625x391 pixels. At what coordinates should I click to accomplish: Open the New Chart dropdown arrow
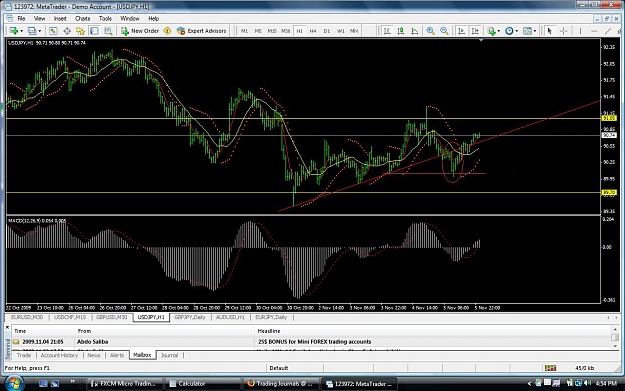[x=21, y=31]
